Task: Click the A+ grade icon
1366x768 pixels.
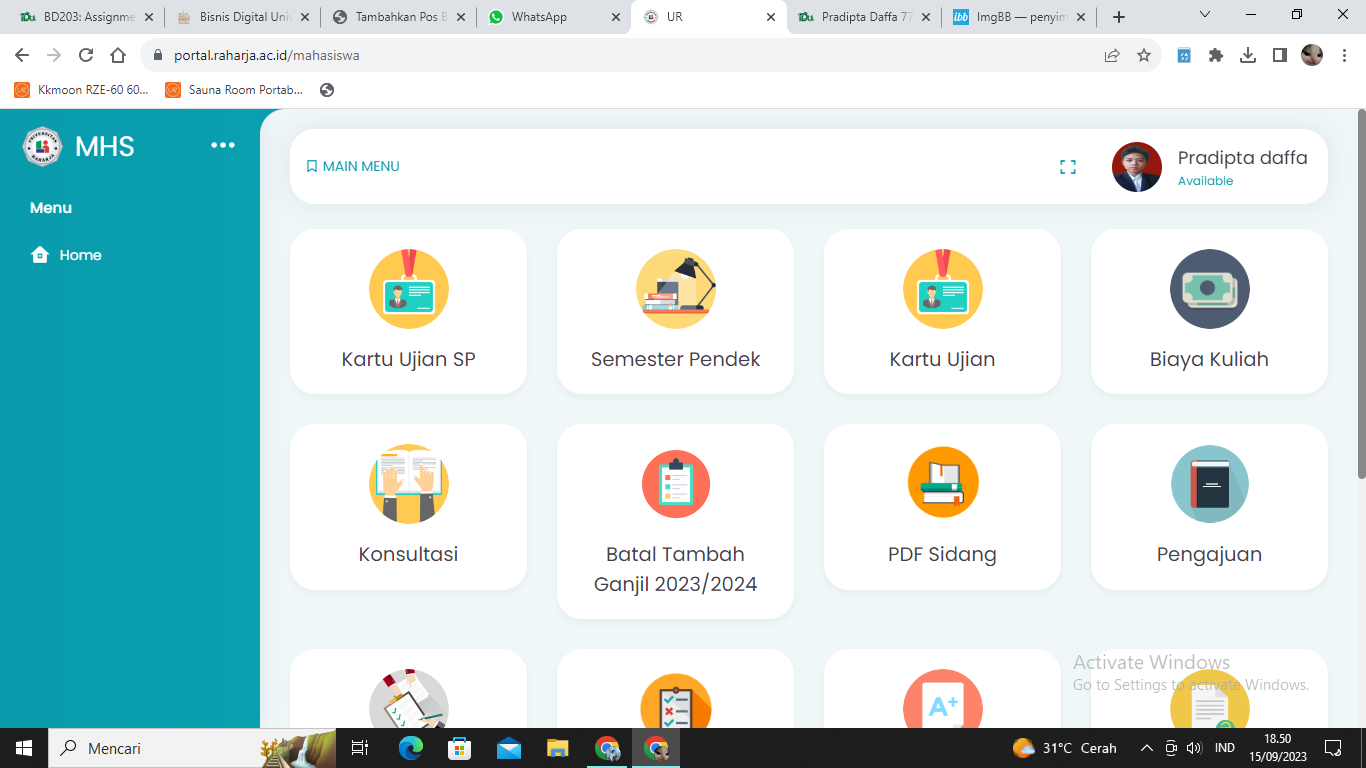Action: coord(942,700)
